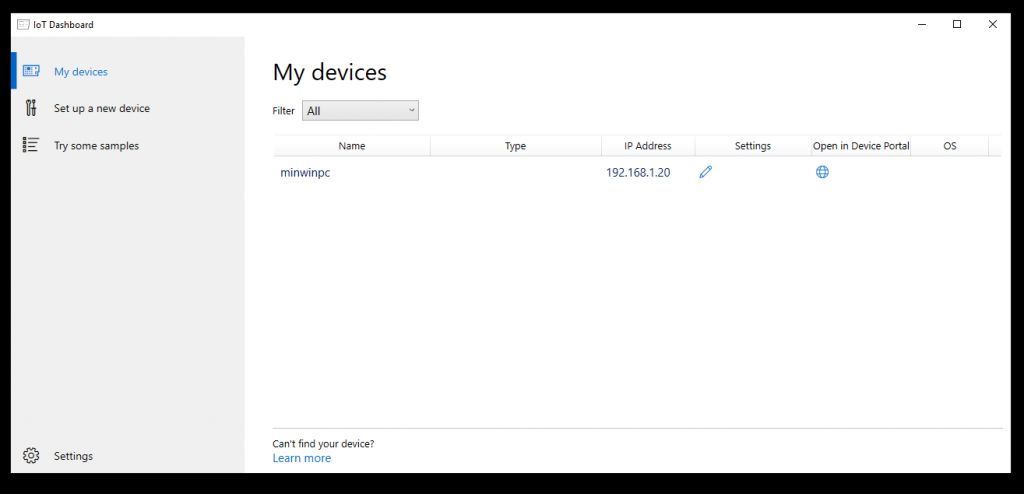Click the Settings column header
Viewport: 1024px width, 494px height.
click(x=753, y=146)
